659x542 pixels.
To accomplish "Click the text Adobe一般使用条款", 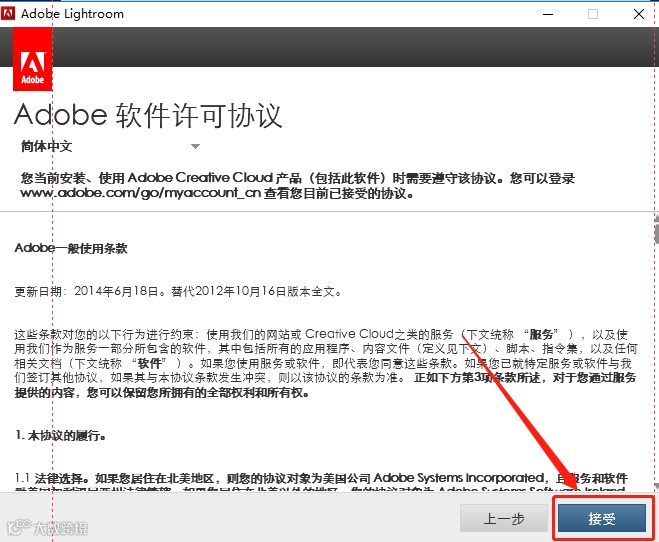I will pos(71,248).
